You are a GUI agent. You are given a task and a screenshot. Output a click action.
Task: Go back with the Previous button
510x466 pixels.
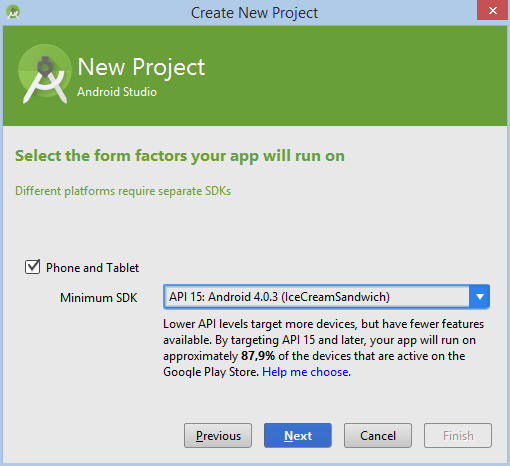[x=218, y=435]
